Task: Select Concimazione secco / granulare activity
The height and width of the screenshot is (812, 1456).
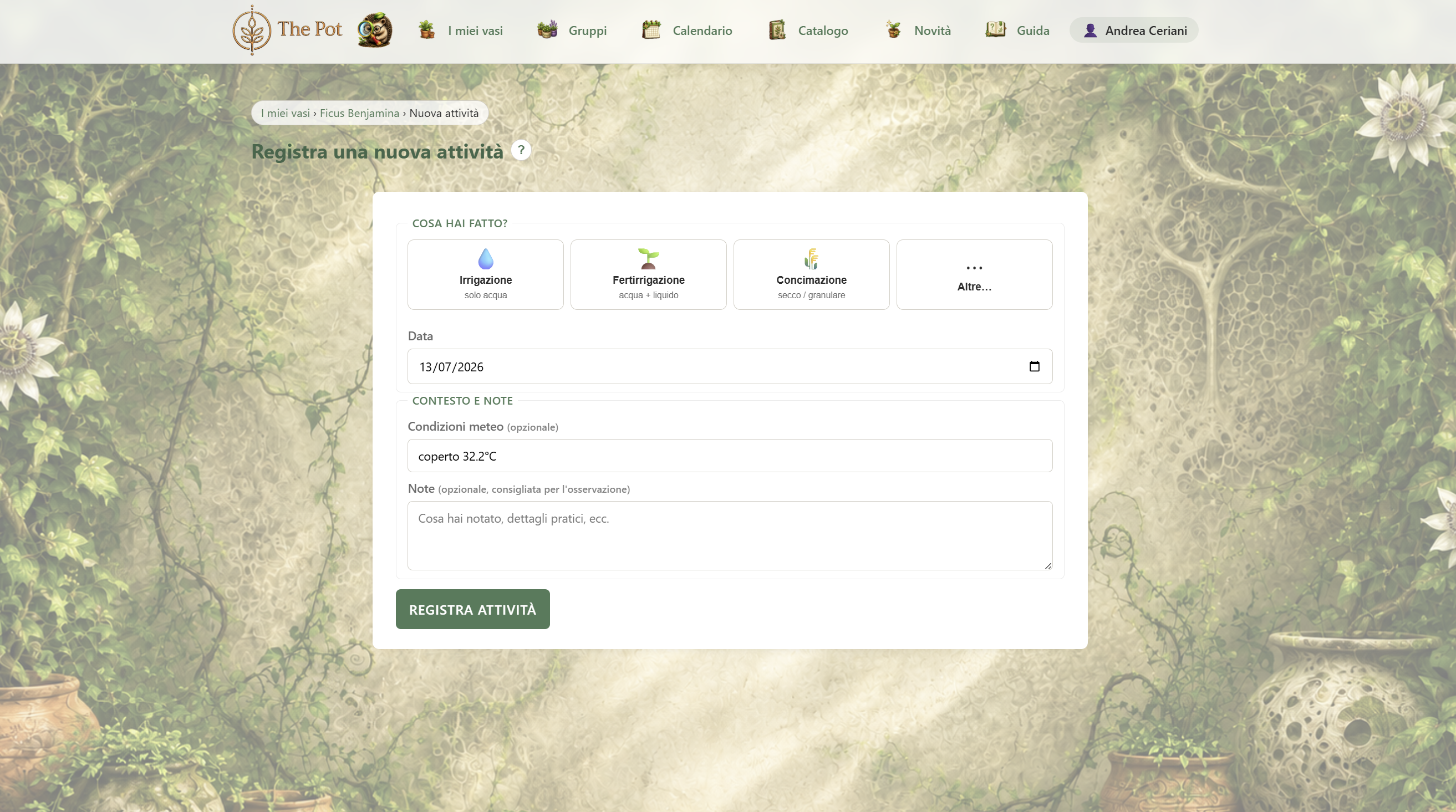Action: tap(811, 274)
